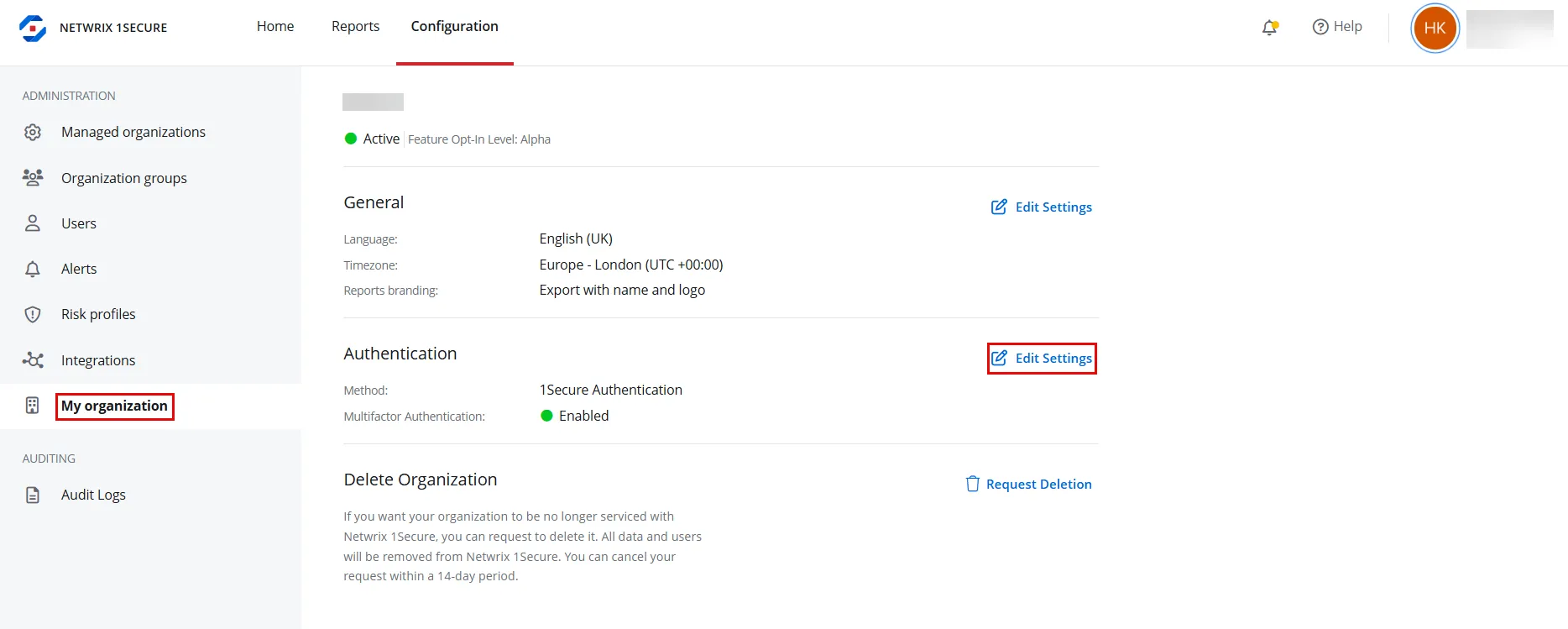
Task: Click Europe - London timezone value
Action: (631, 265)
